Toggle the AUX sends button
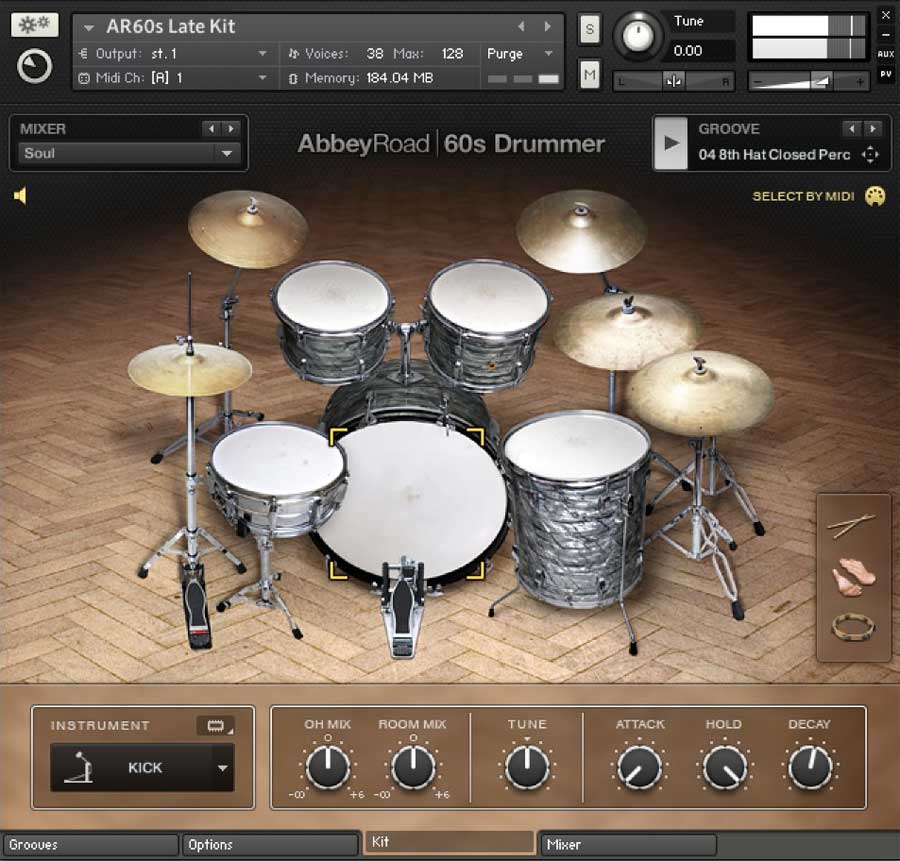This screenshot has width=900, height=861. pyautogui.click(x=886, y=54)
